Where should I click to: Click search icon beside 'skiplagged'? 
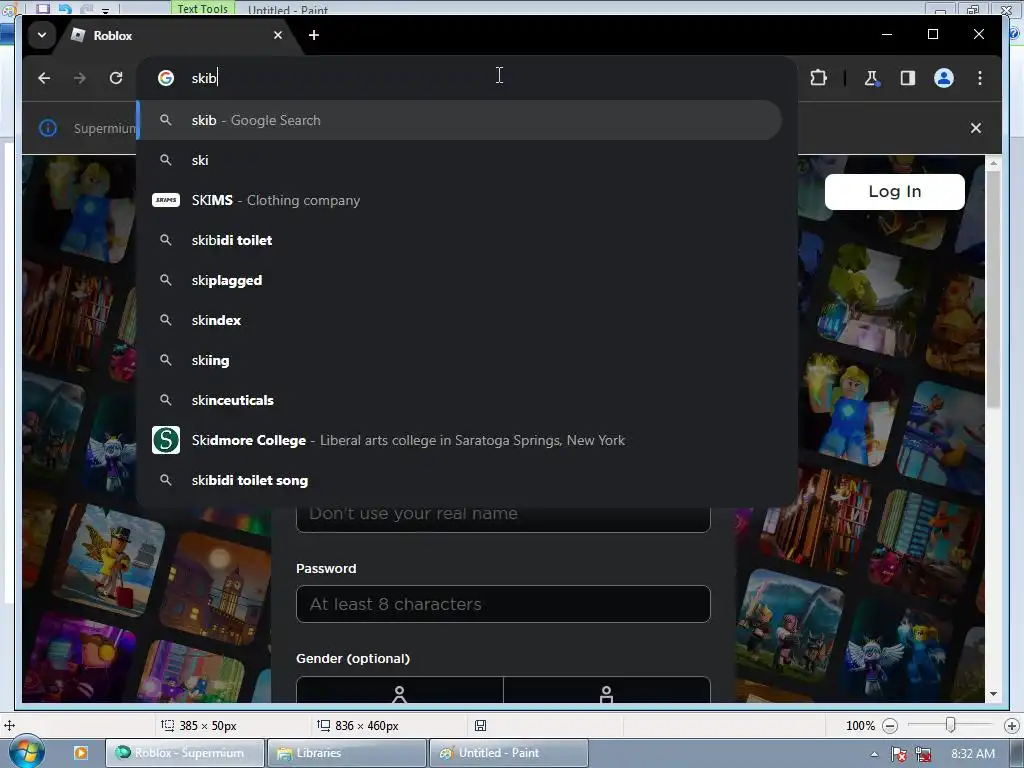click(x=166, y=280)
